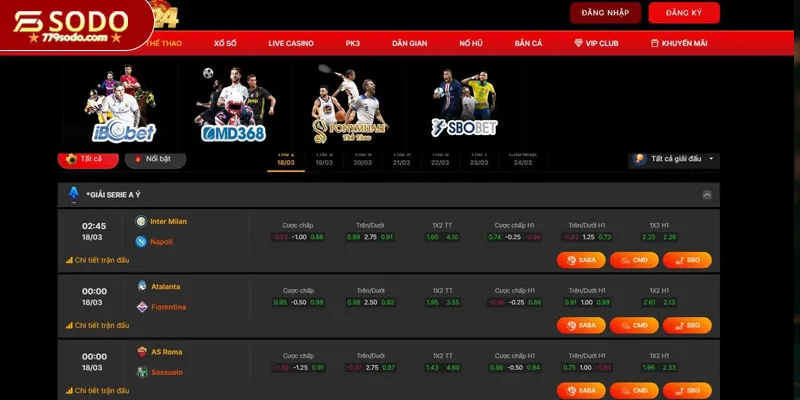Screen dimensions: 800x400
Task: Switch to the 23/03 date tab
Action: tap(479, 160)
